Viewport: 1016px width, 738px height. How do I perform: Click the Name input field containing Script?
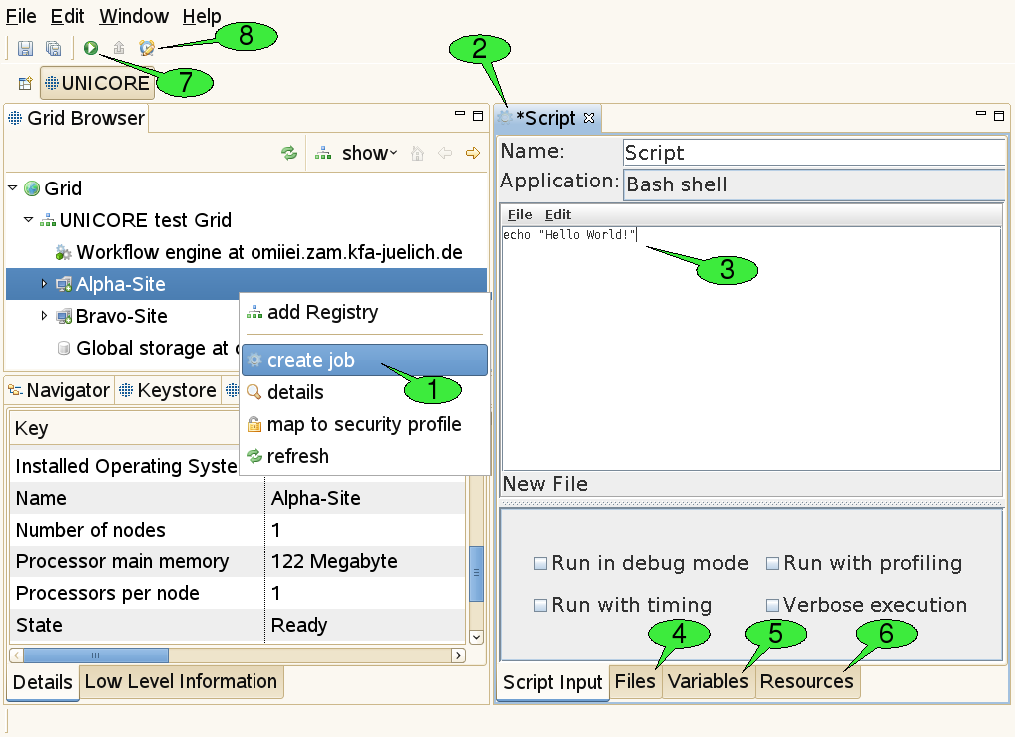(x=812, y=152)
